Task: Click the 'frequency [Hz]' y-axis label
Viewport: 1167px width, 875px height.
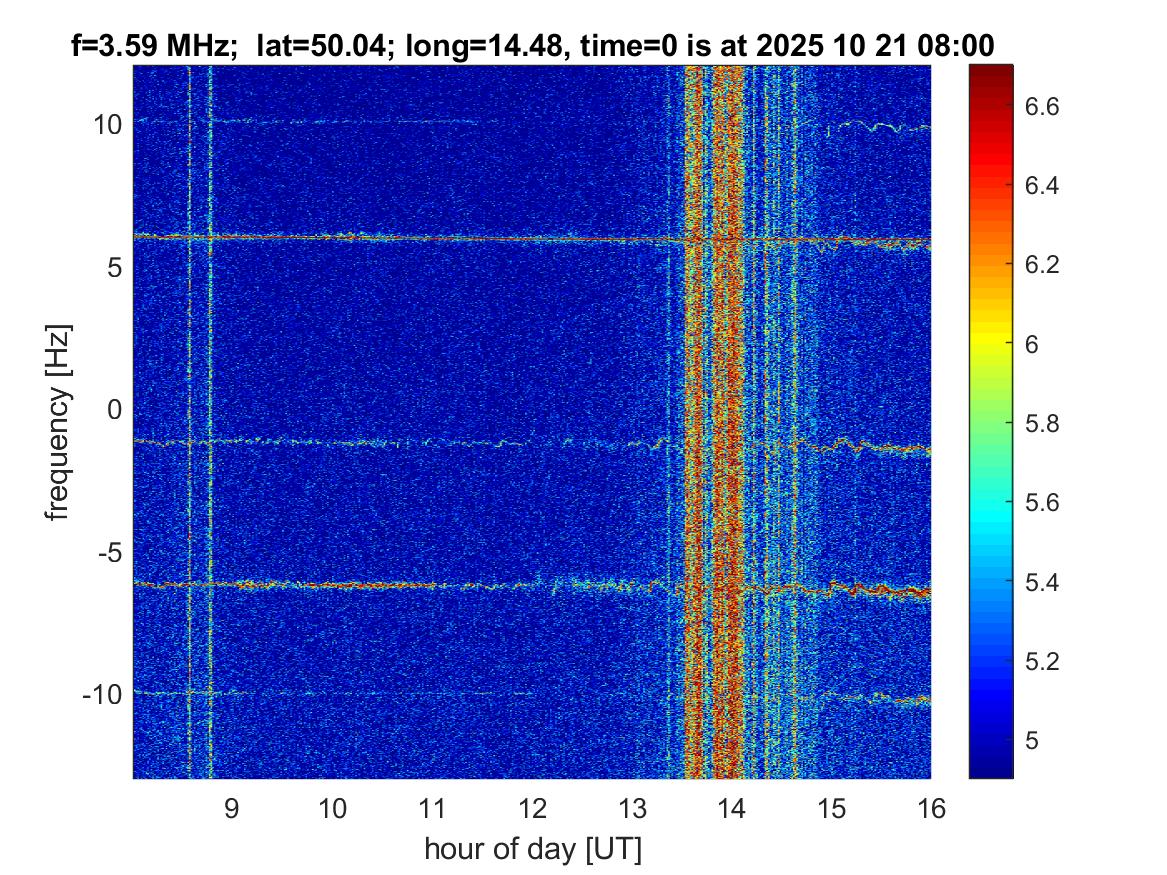Action: pyautogui.click(x=59, y=423)
